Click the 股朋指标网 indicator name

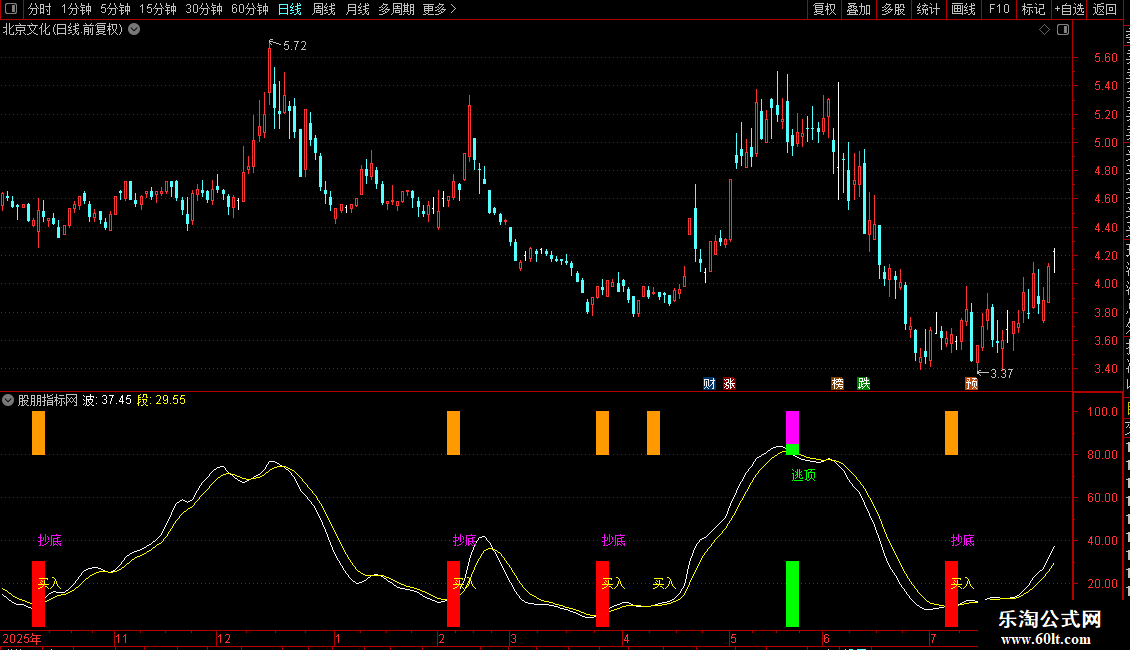point(48,400)
